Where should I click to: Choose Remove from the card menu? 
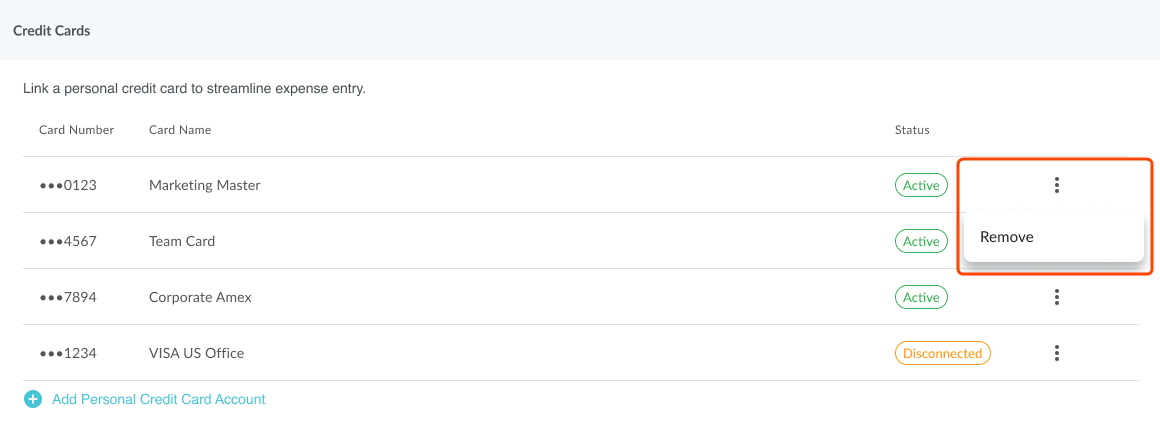click(1007, 237)
